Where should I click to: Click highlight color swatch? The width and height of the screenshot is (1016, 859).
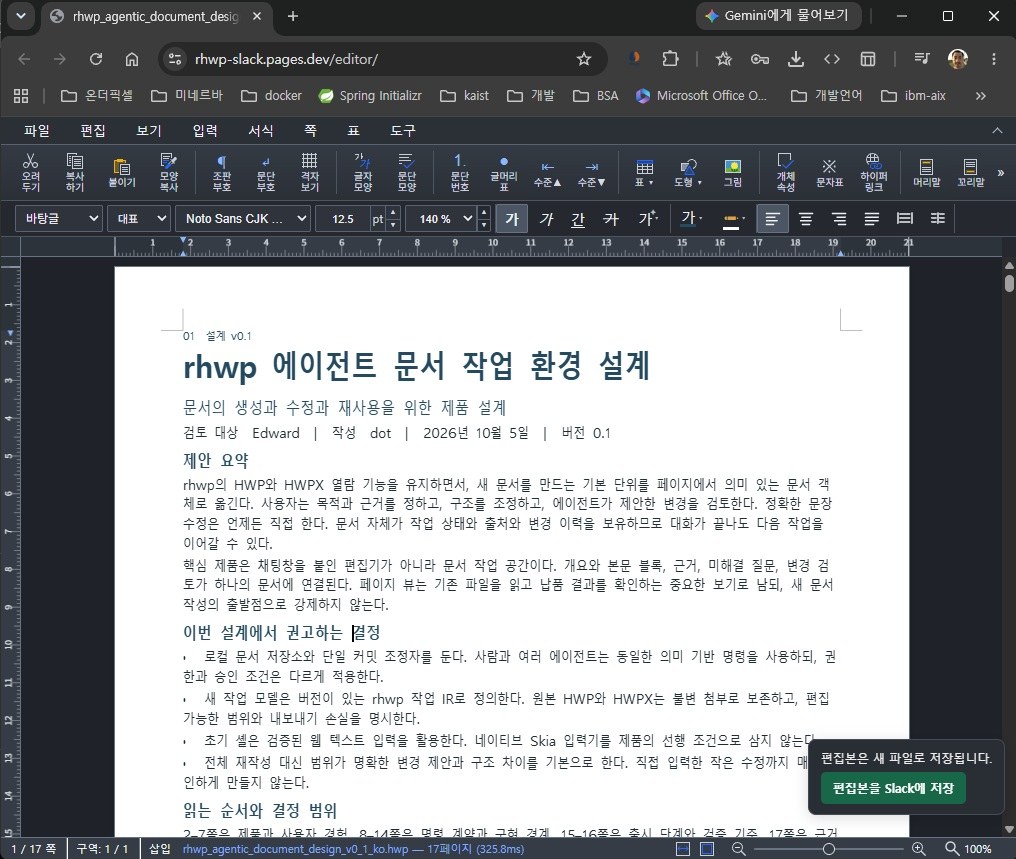pyautogui.click(x=730, y=220)
